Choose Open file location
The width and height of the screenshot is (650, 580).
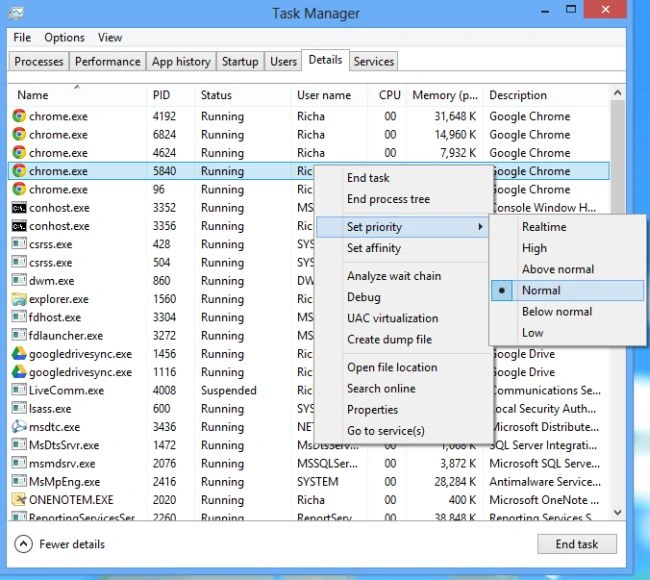(402, 367)
